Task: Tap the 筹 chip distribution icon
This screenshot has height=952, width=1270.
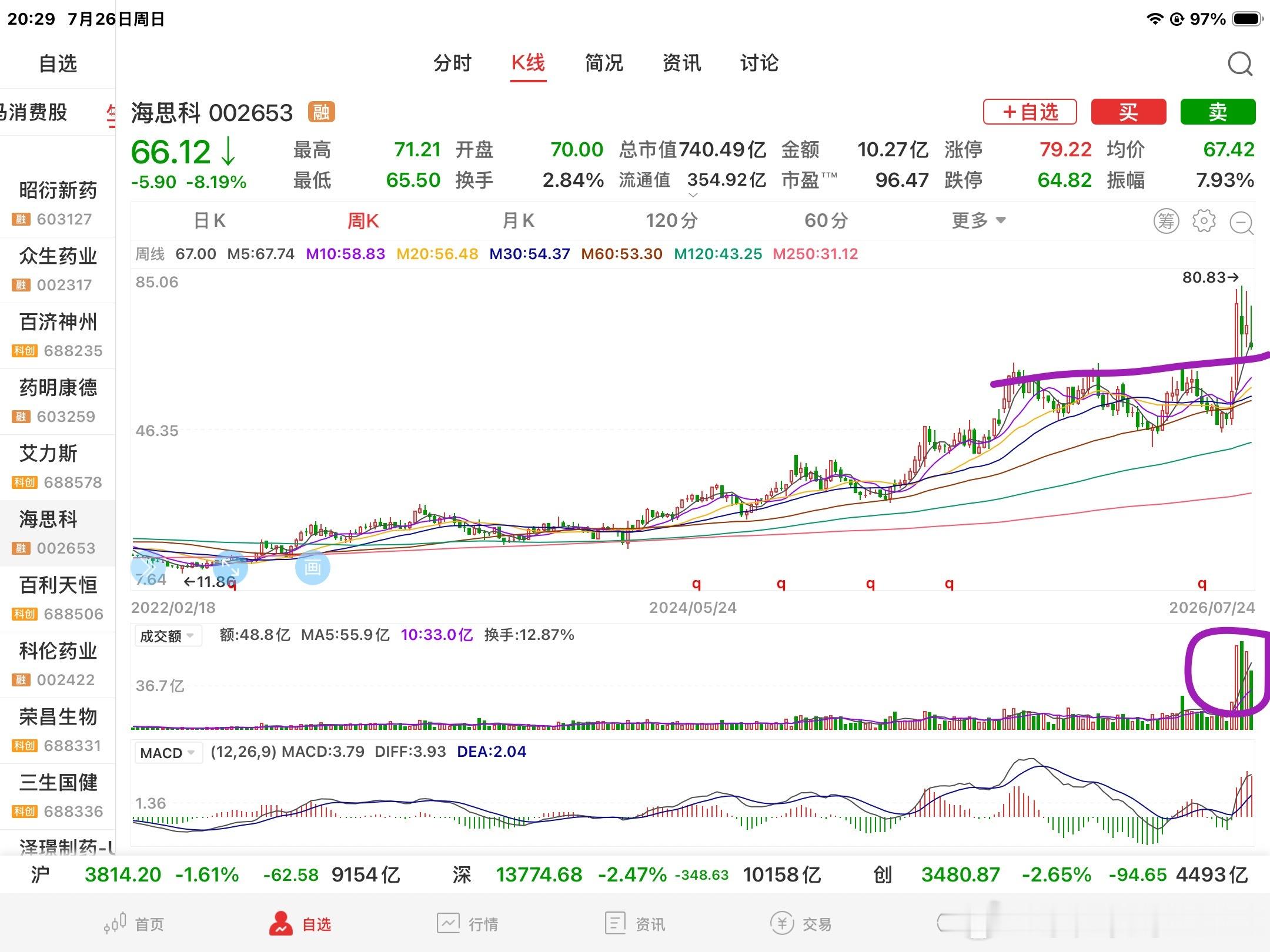Action: [1167, 221]
